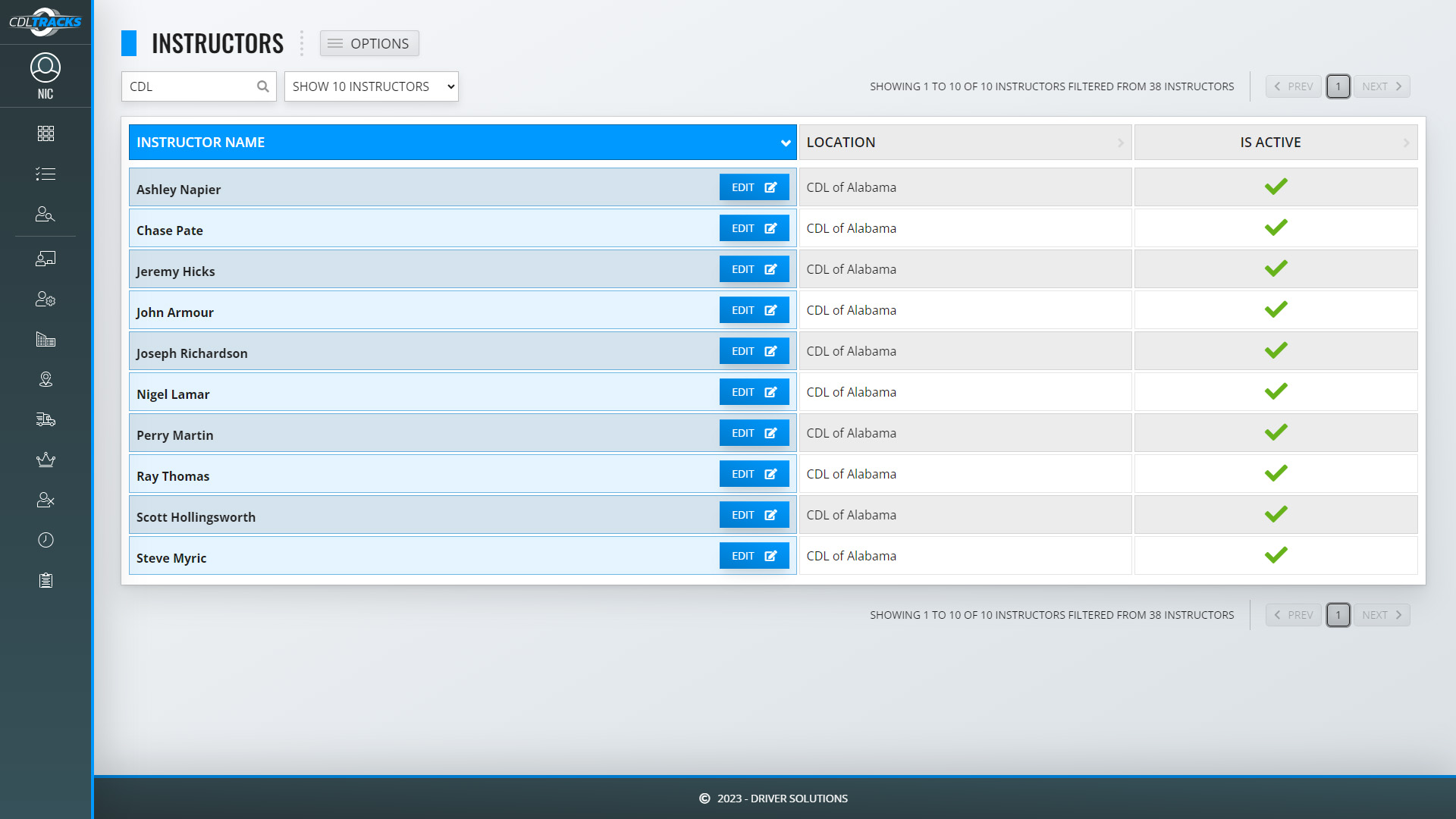The width and height of the screenshot is (1456, 819).
Task: Sort by Instructor Name column header
Action: click(x=463, y=143)
